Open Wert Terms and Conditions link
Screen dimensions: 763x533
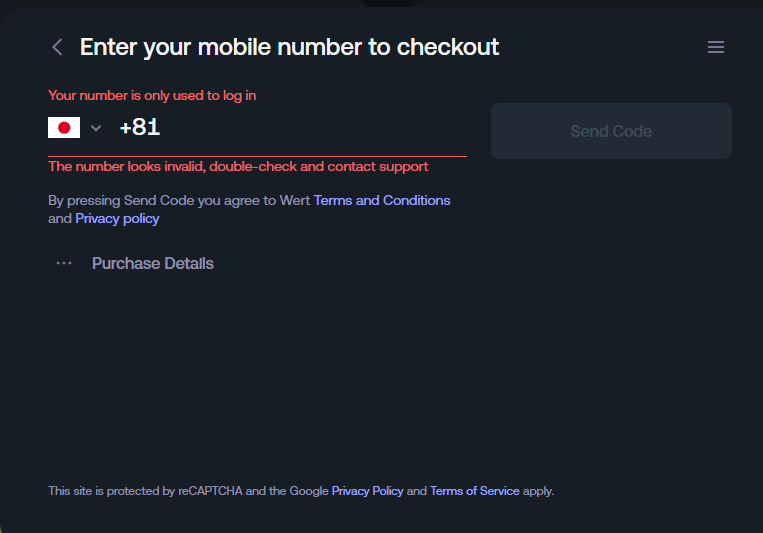[x=382, y=201]
